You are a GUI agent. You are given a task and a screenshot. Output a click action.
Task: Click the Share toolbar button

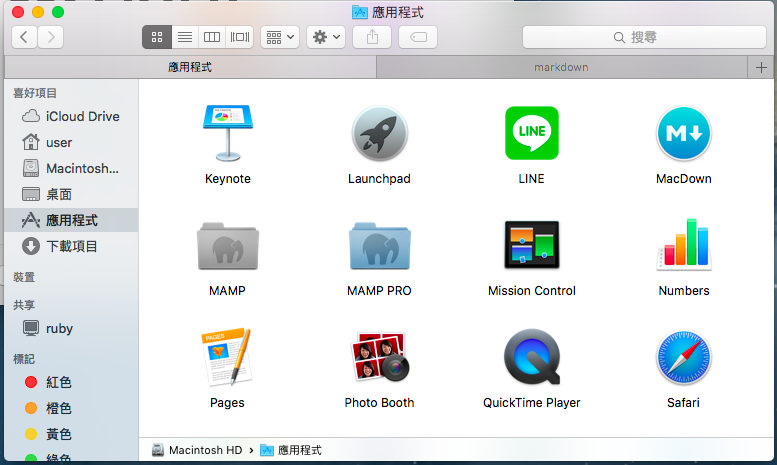(372, 37)
